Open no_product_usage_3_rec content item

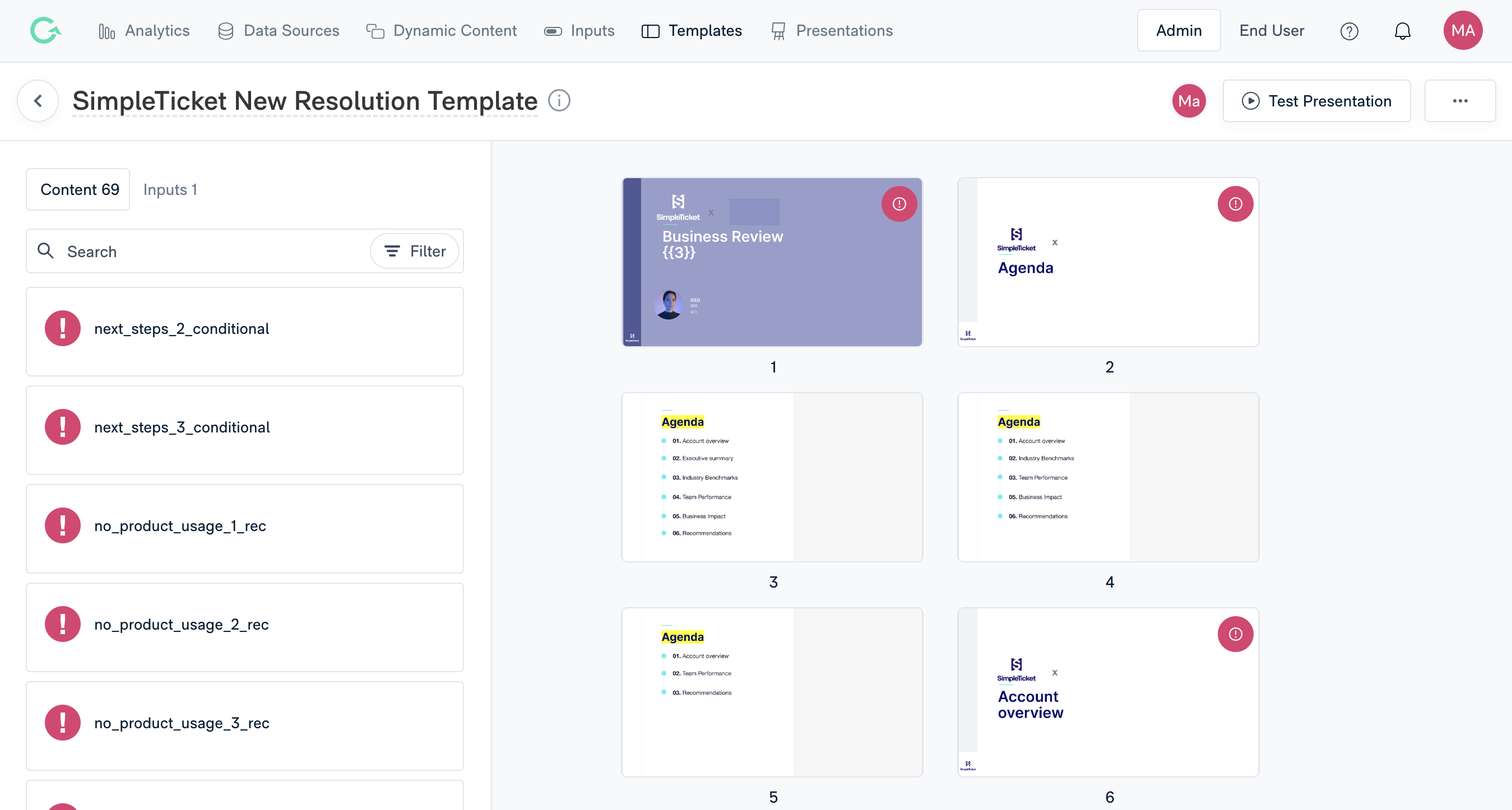pyautogui.click(x=245, y=725)
